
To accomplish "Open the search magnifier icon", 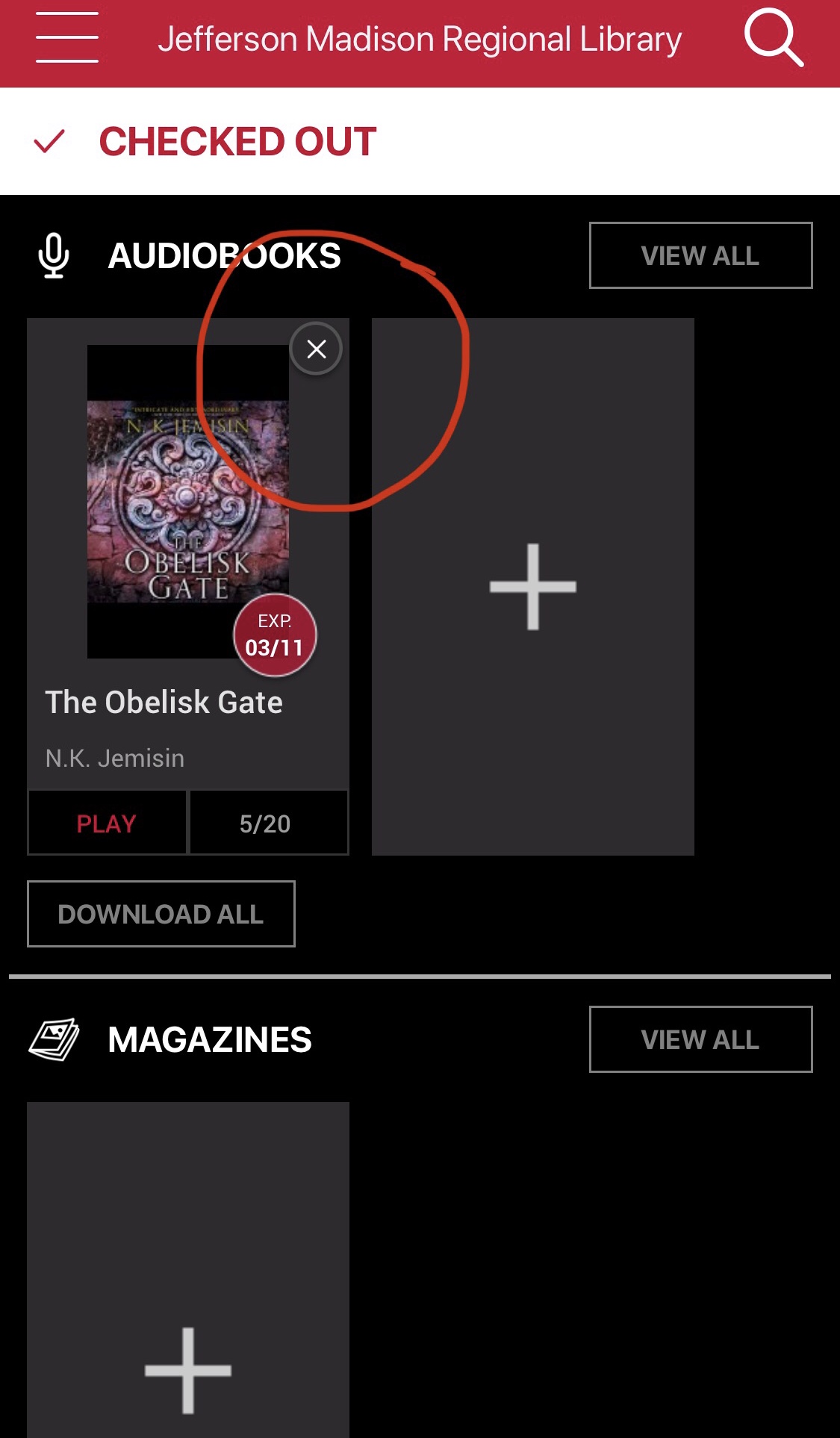I will tap(774, 37).
